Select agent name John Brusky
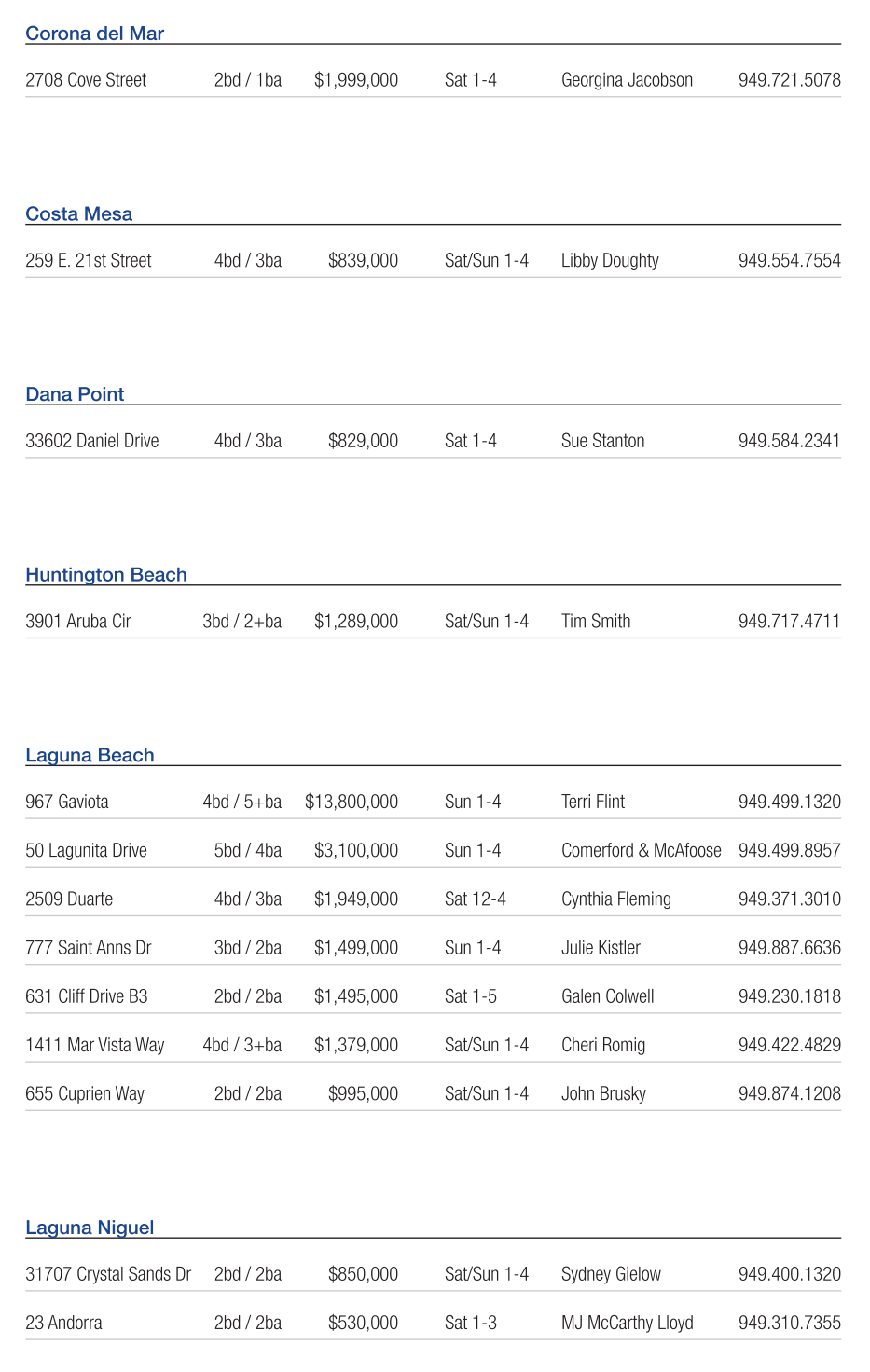870x1372 pixels. 603,1094
